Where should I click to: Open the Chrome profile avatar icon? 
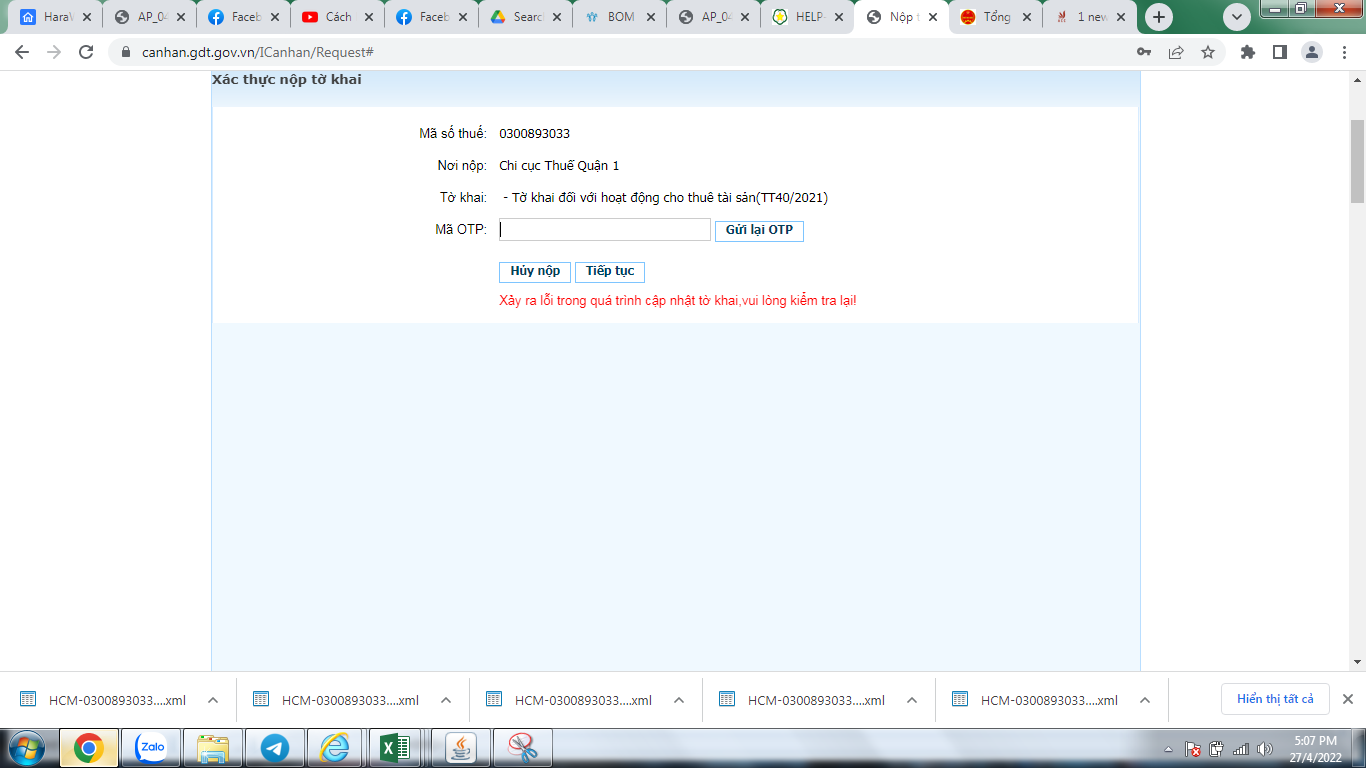[1311, 52]
